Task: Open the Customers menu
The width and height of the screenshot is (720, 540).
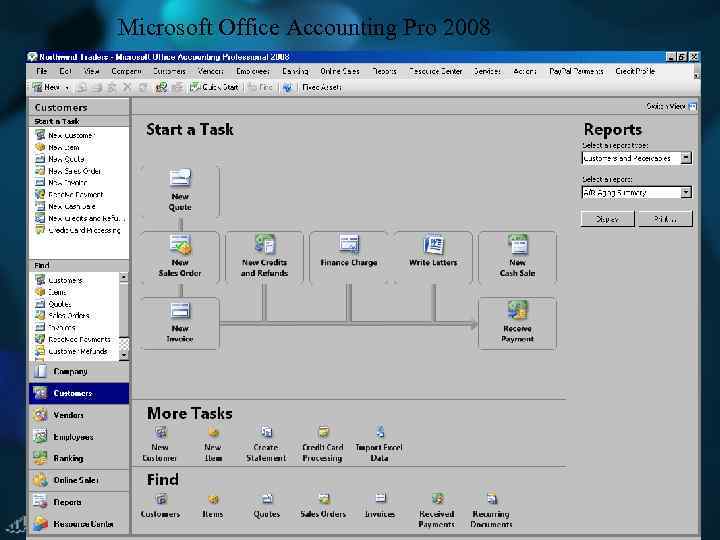Action: click(x=169, y=71)
